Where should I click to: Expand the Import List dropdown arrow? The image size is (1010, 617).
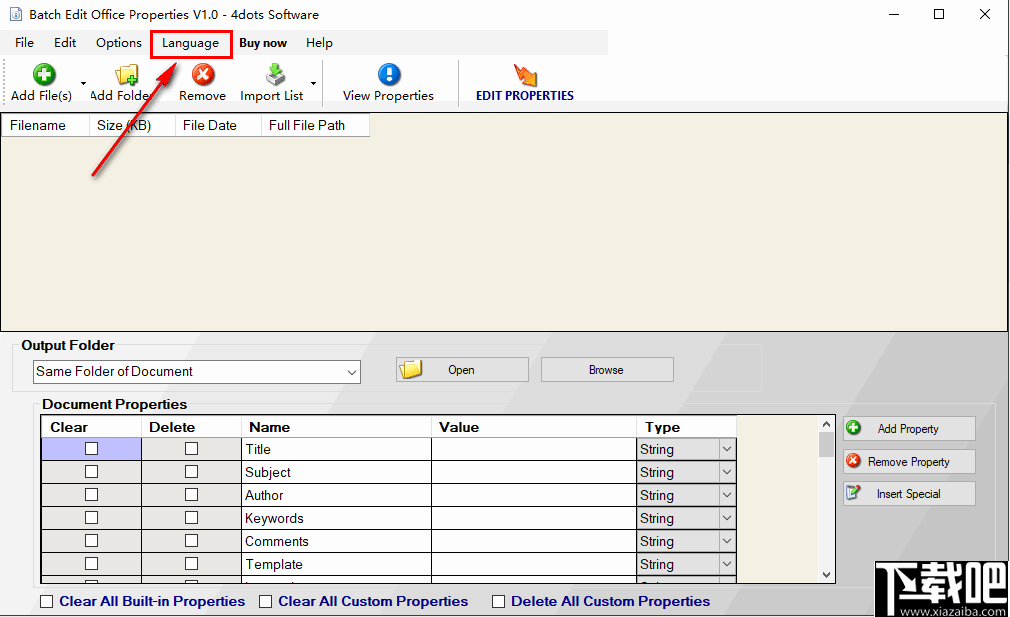tap(312, 82)
